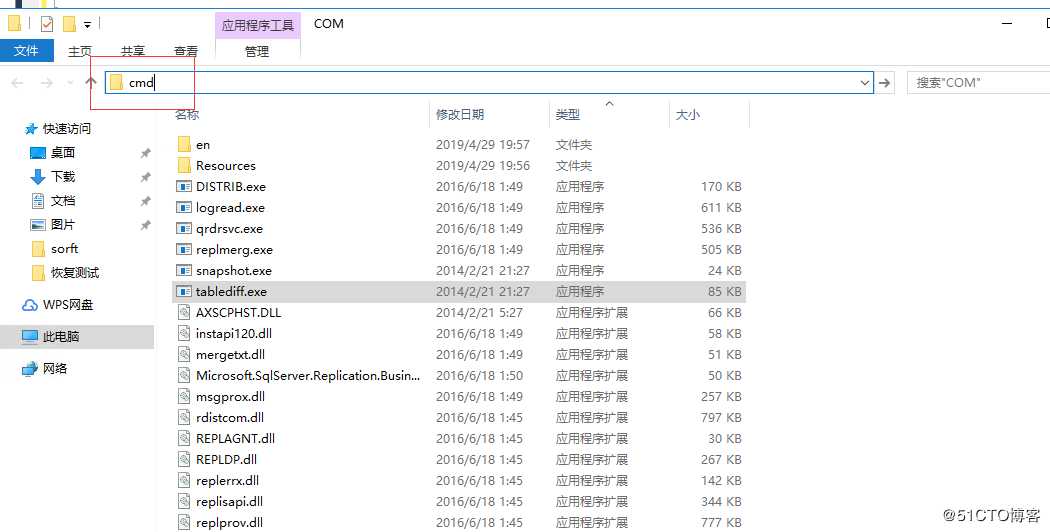Click the instapi120.dll file icon
Screen dimensions: 1050x532
tap(184, 334)
